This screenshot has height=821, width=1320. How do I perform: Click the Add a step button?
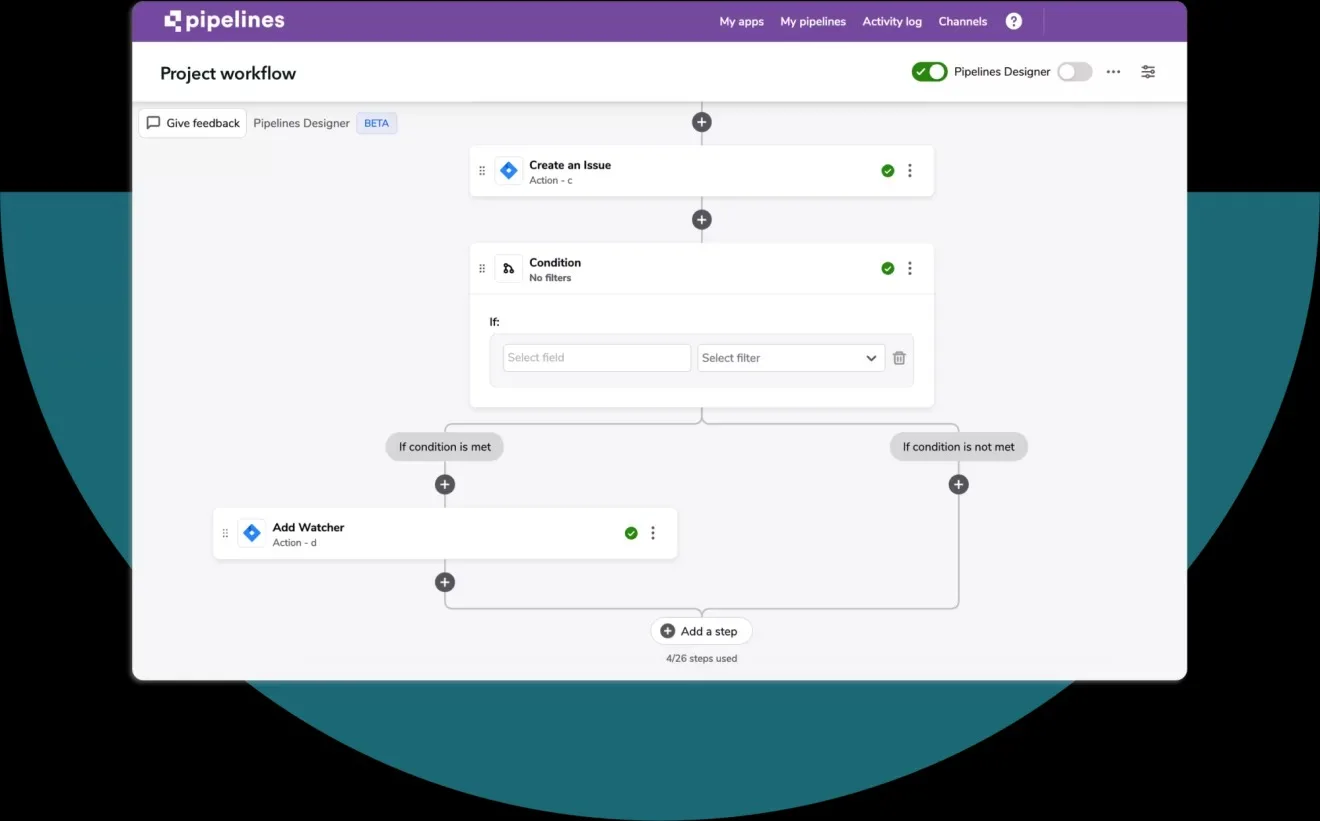point(701,631)
